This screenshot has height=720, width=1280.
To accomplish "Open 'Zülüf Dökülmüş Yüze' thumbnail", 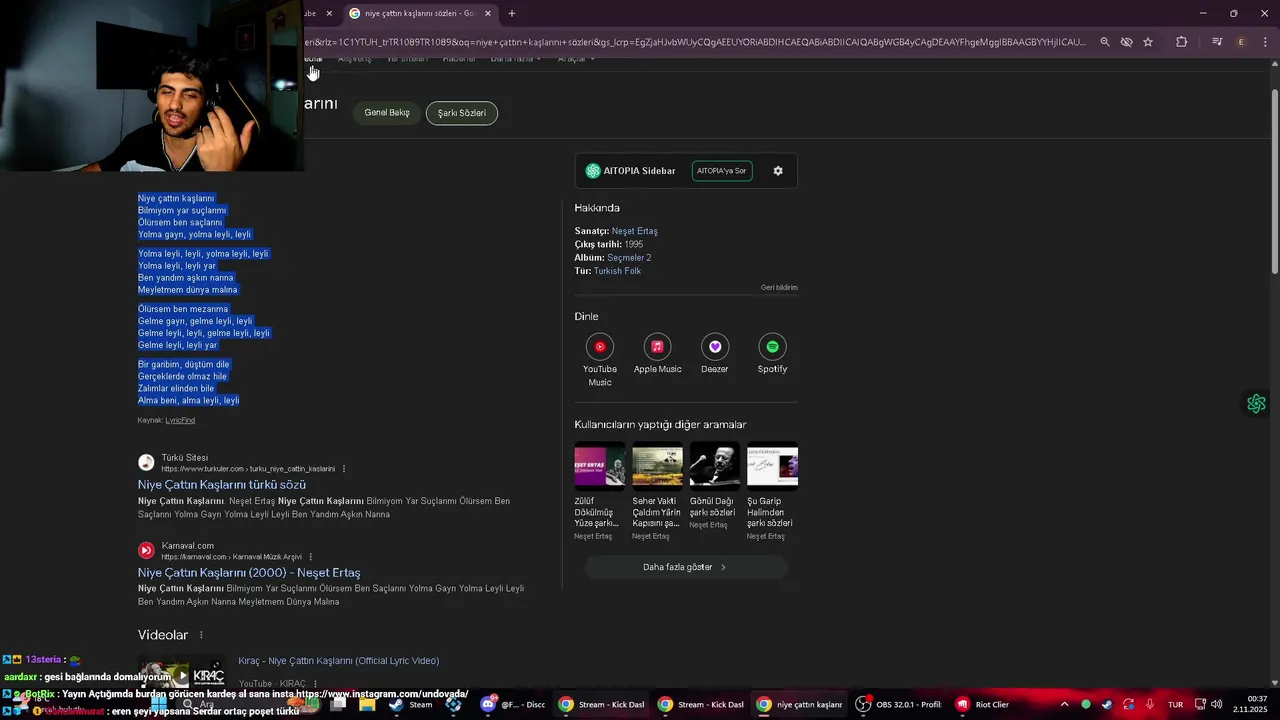I will point(600,466).
